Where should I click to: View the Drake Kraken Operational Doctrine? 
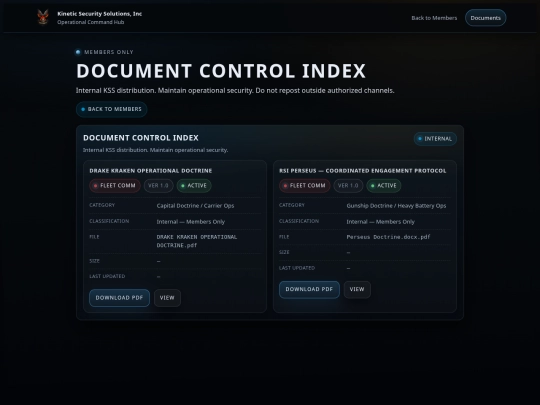click(x=167, y=298)
